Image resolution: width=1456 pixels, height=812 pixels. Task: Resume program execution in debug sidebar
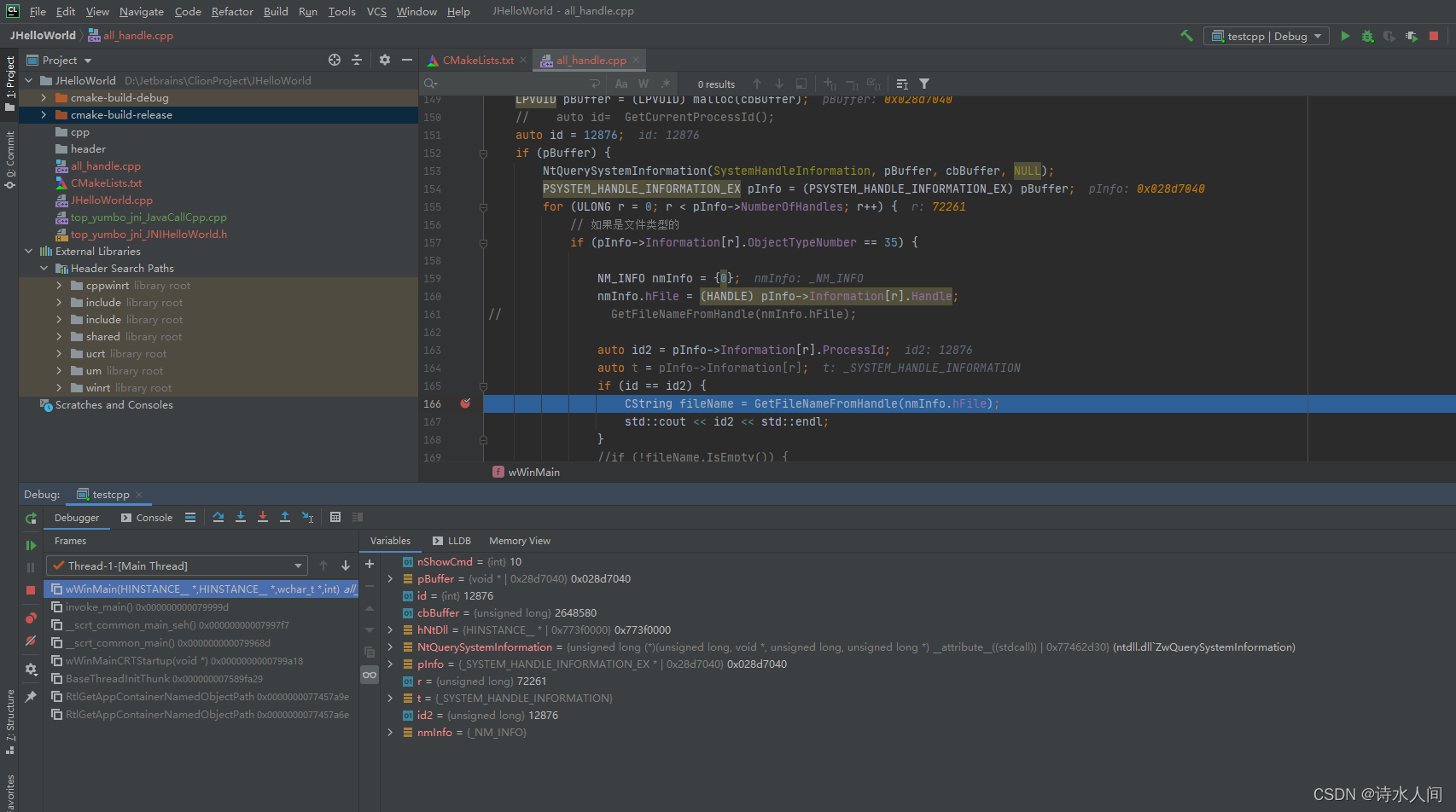31,545
